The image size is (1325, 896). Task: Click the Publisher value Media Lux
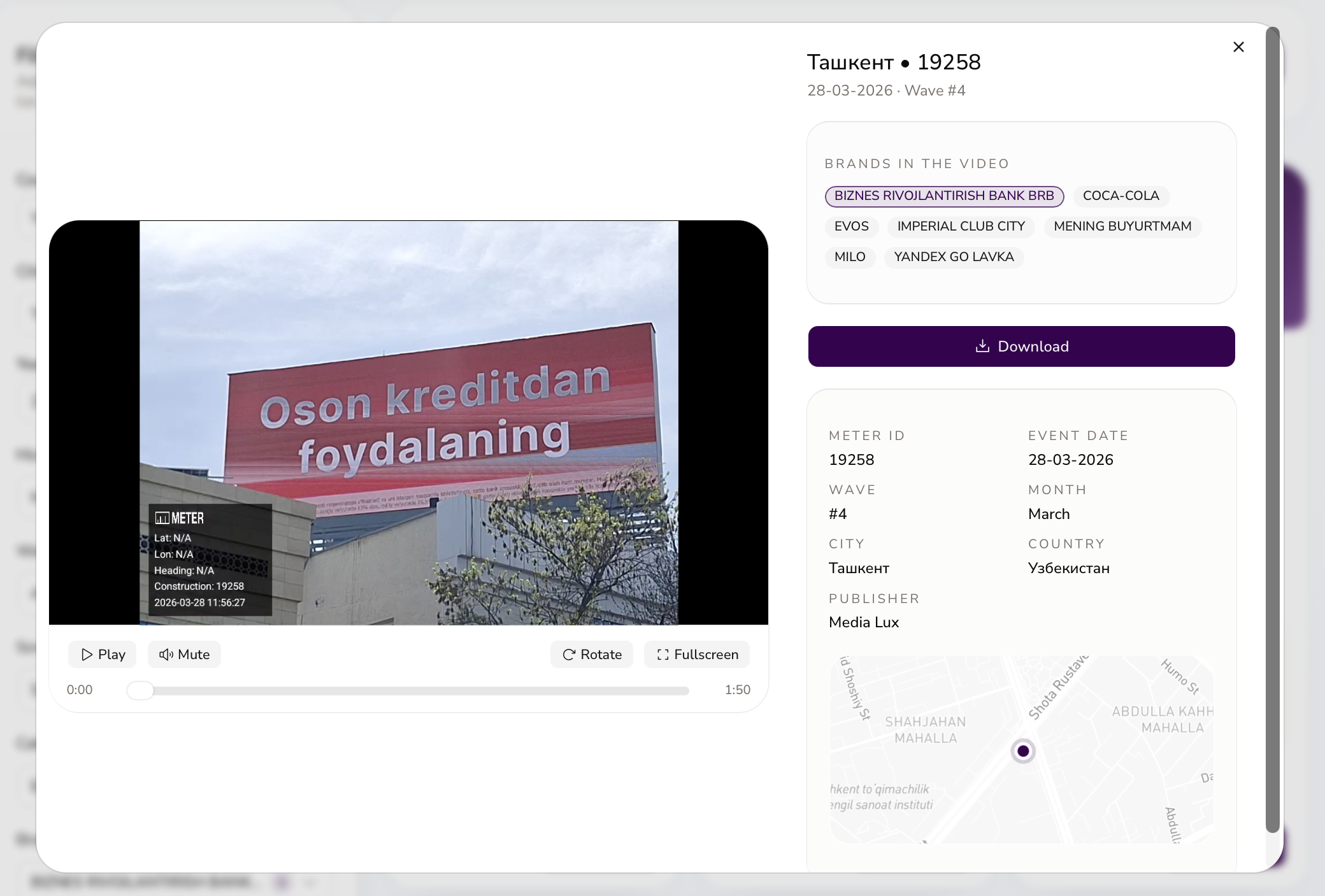(x=864, y=623)
